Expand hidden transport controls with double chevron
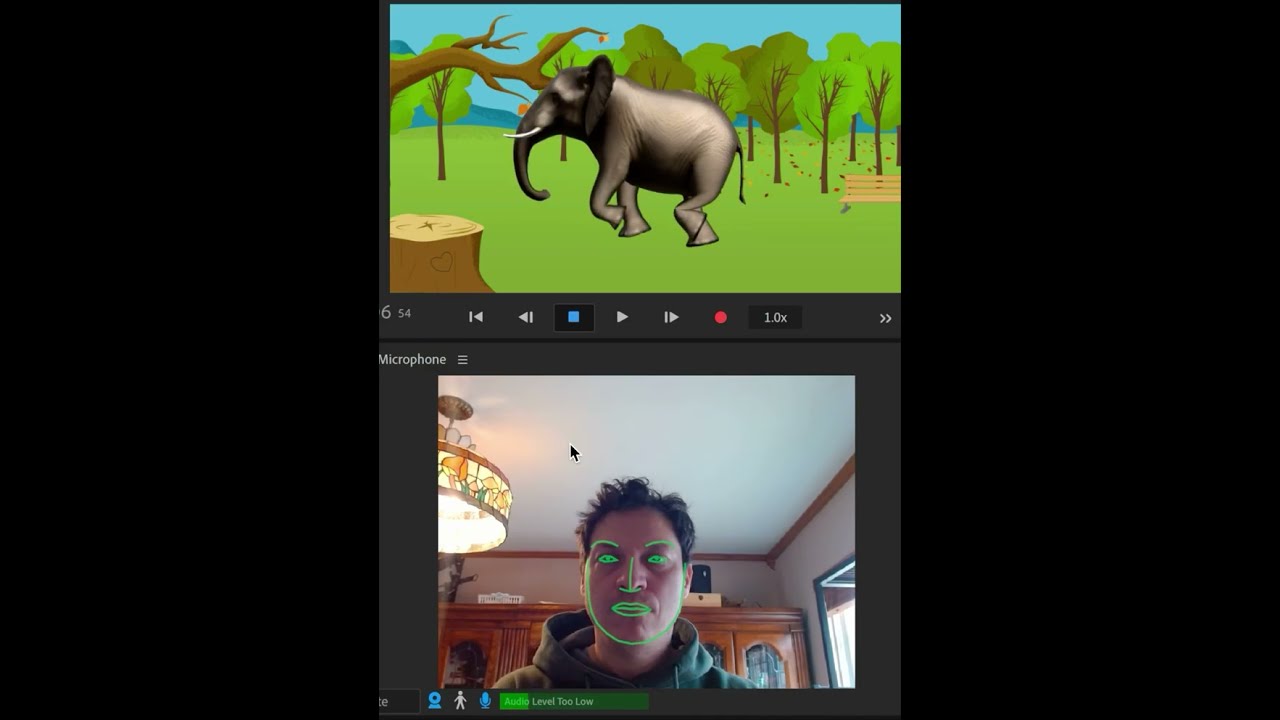The width and height of the screenshot is (1280, 720). click(x=885, y=318)
